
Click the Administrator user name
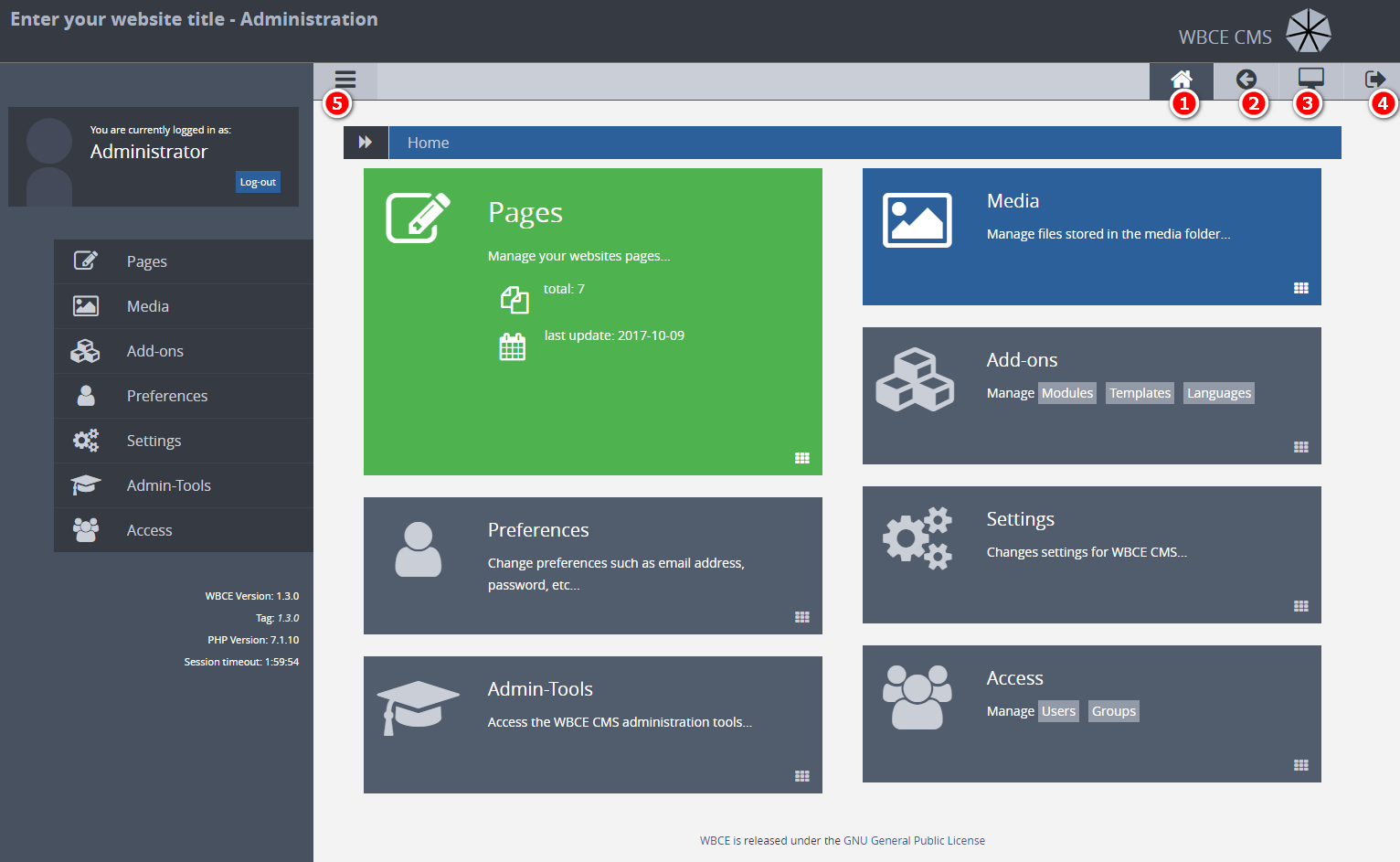[x=149, y=152]
